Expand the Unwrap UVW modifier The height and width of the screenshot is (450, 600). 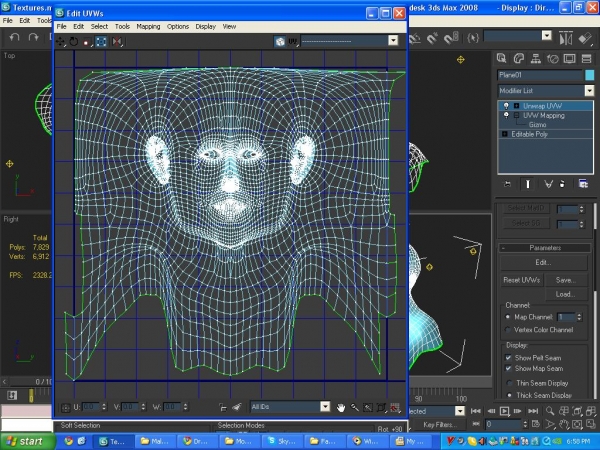516,106
